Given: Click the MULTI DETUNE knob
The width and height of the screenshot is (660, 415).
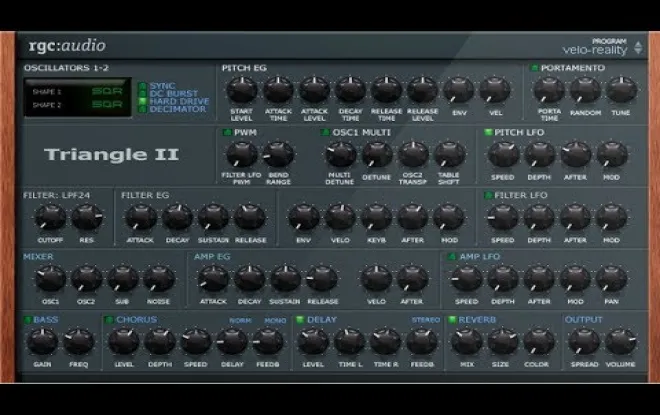Looking at the screenshot, I should (340, 154).
